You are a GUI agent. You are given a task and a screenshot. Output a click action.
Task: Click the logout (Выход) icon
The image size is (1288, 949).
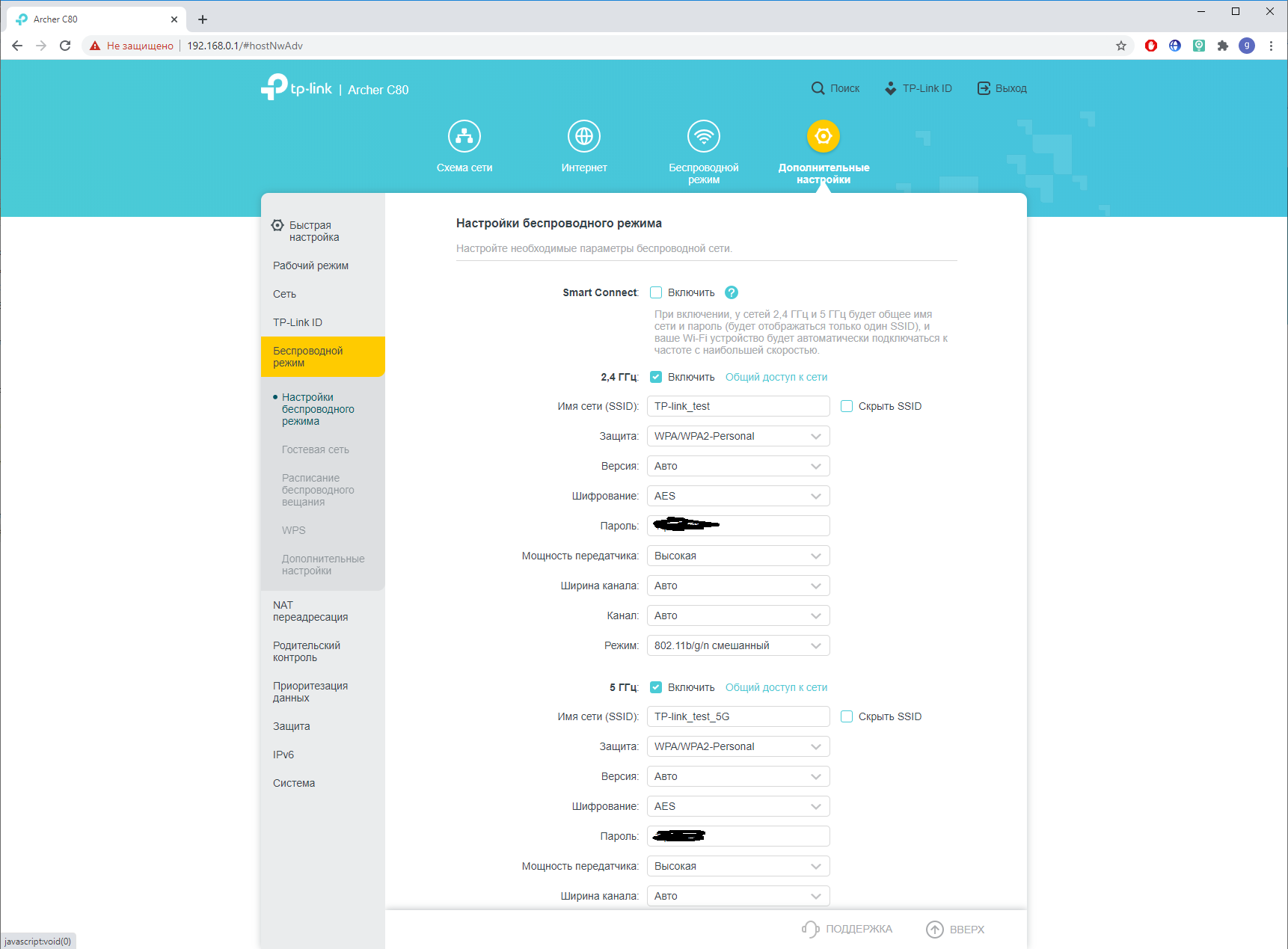[984, 88]
